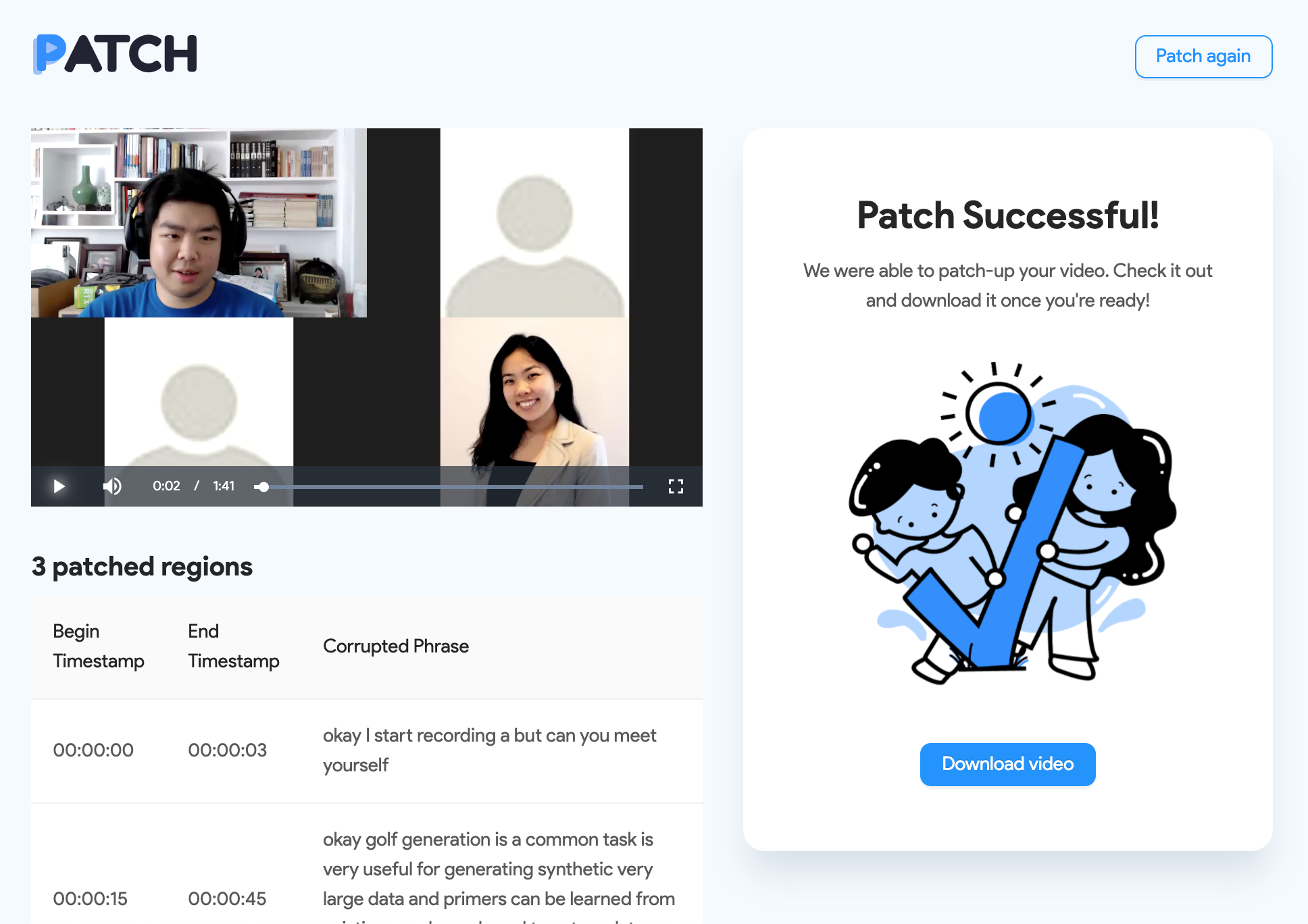Click the video progress slider handle

[x=263, y=487]
